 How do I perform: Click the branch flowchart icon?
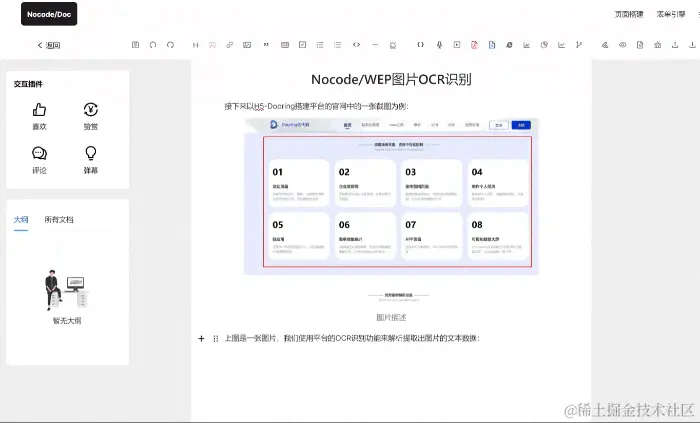pyautogui.click(x=579, y=45)
